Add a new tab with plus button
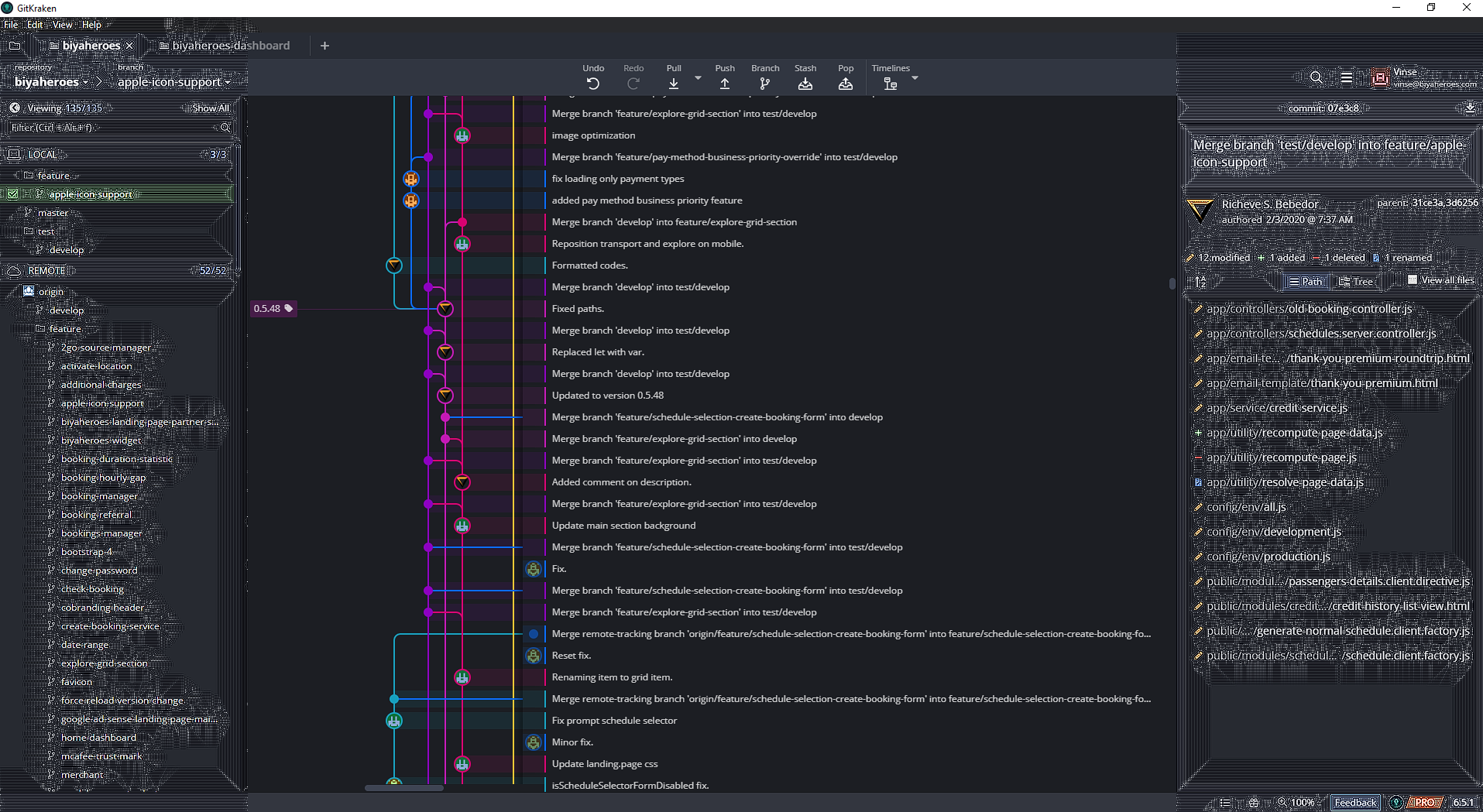Screen dimensions: 1483x812 [x=324, y=46]
